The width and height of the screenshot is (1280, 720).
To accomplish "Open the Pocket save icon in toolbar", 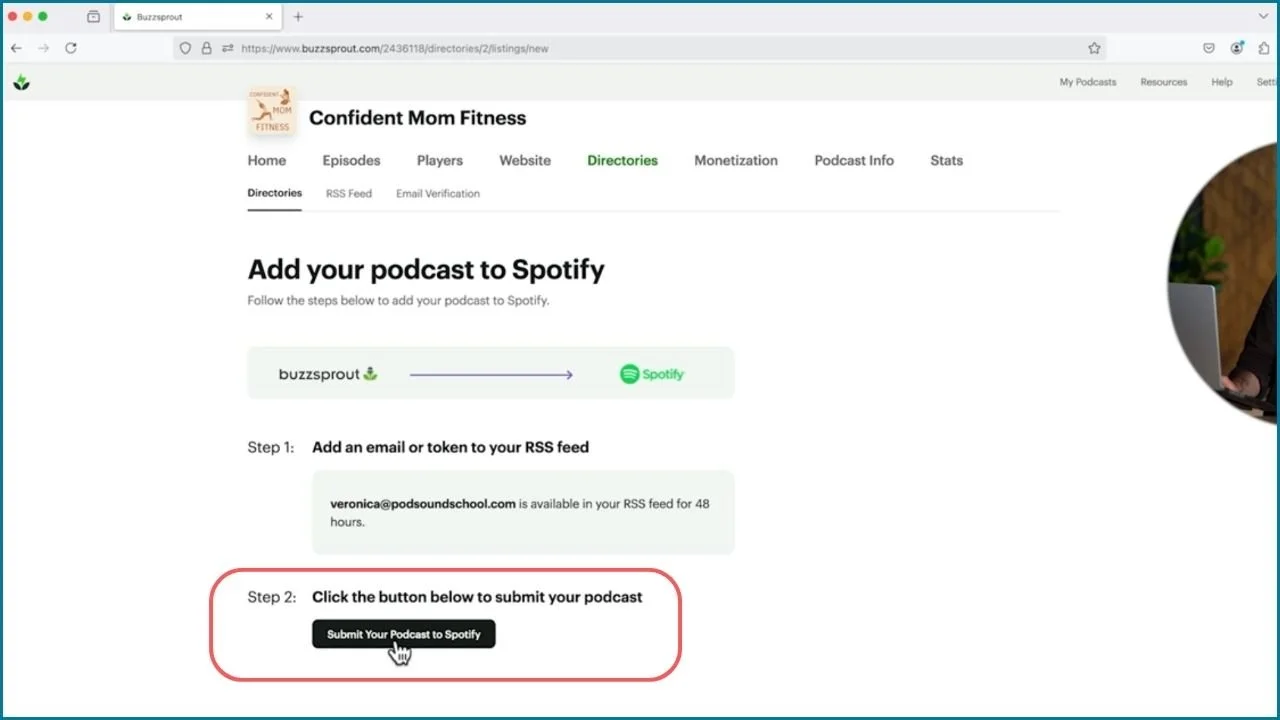I will (1209, 48).
